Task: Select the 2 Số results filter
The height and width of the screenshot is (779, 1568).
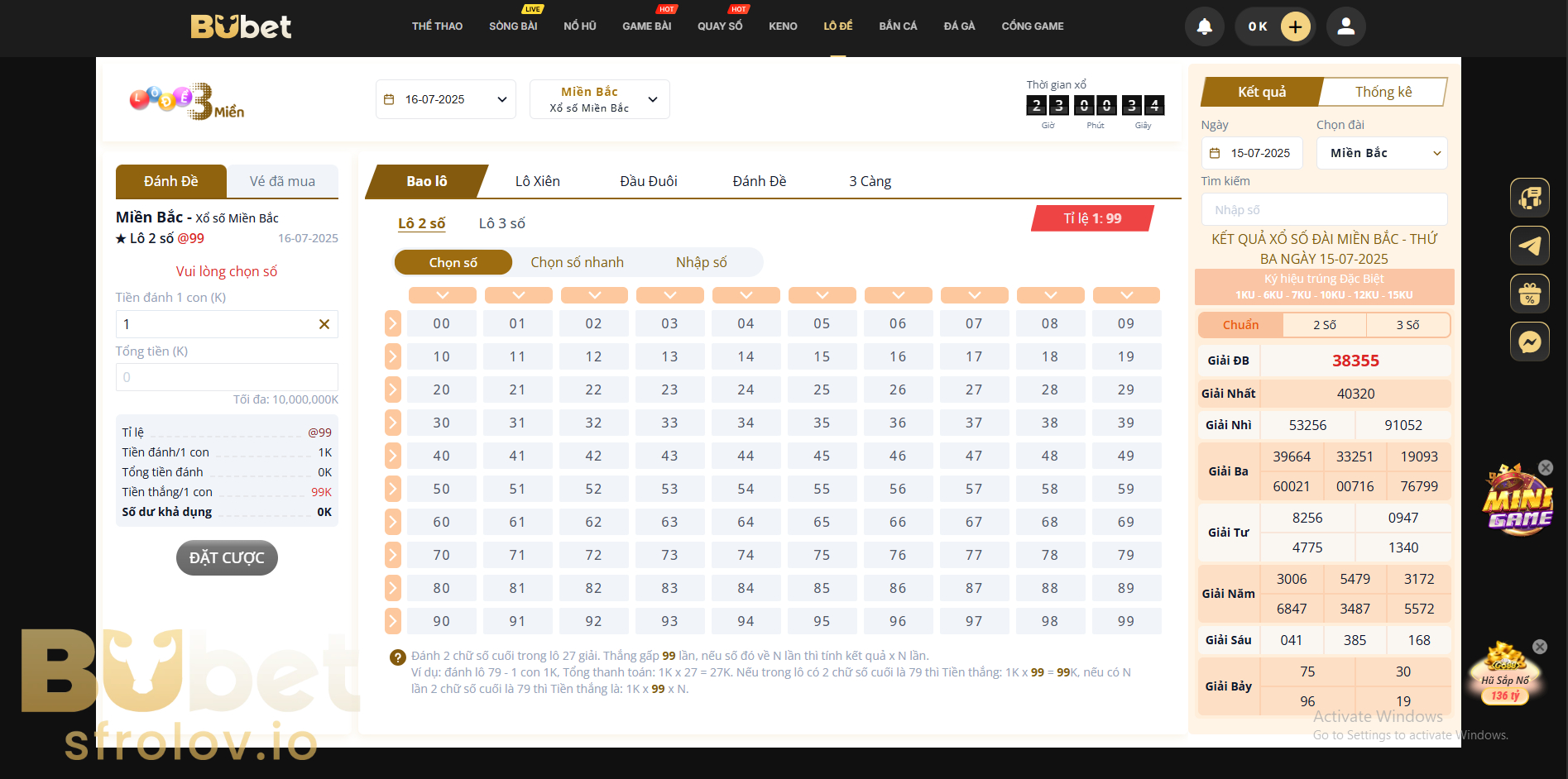Action: (x=1324, y=325)
